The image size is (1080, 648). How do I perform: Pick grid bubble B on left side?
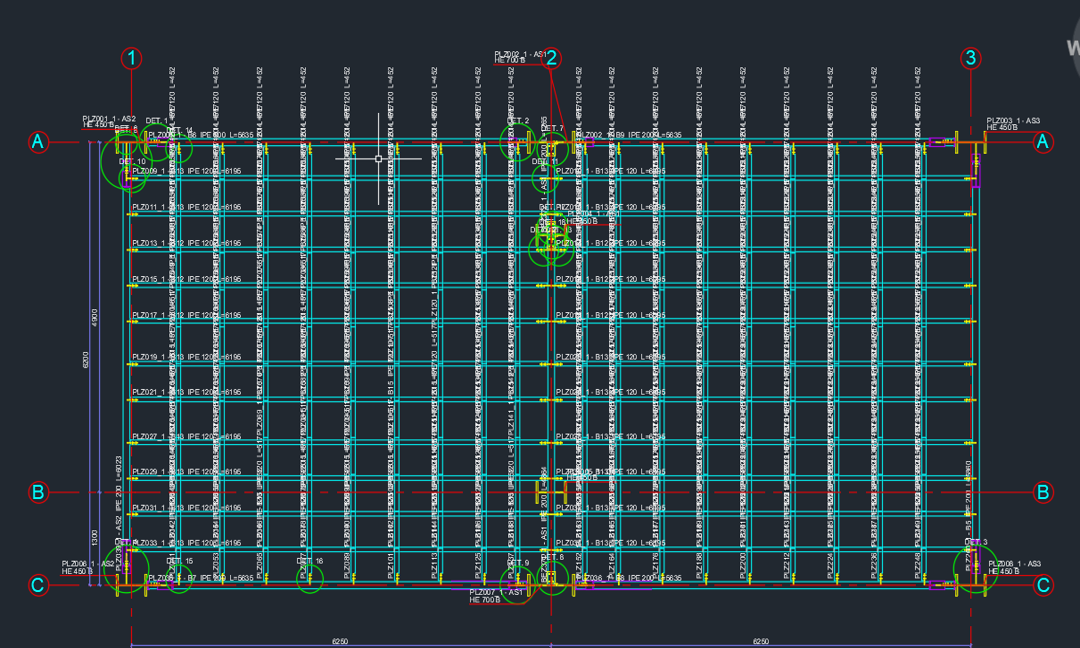click(38, 492)
